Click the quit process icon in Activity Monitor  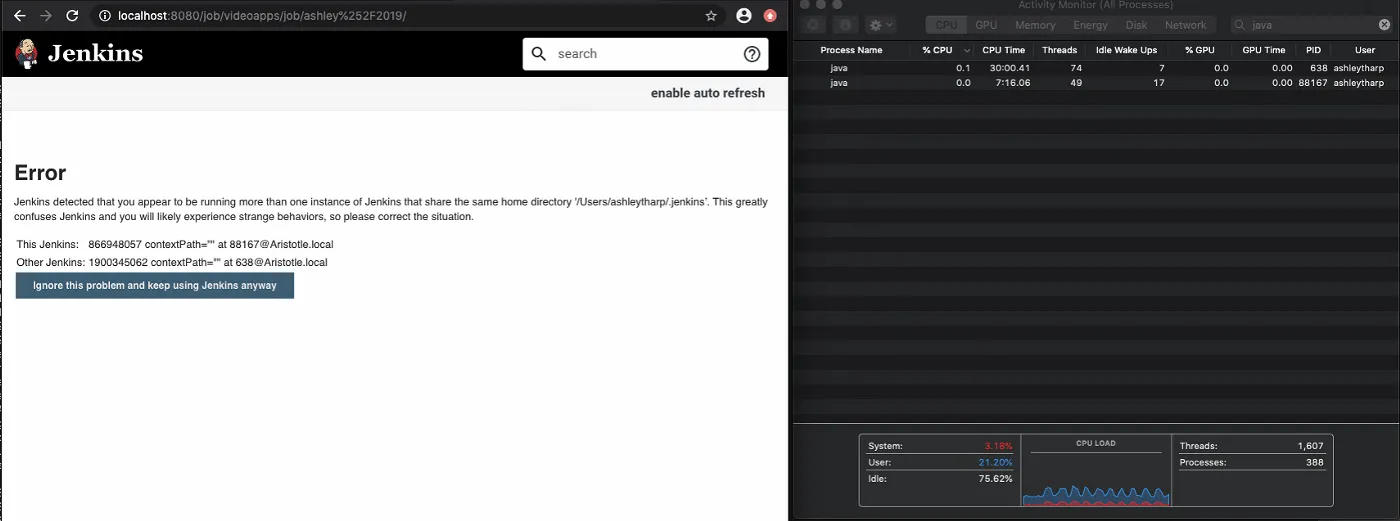813,25
